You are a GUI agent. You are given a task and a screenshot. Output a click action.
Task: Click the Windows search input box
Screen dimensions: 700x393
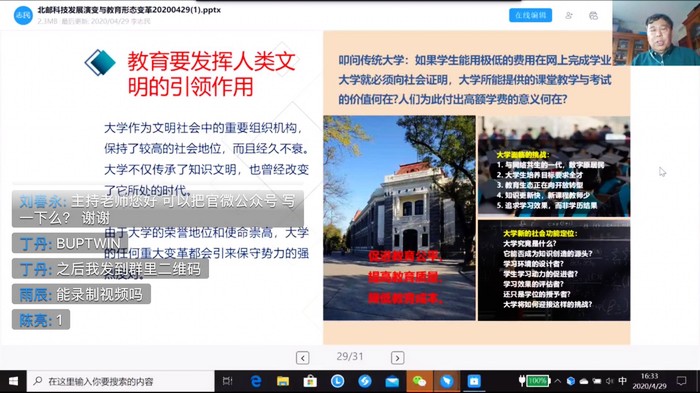[121, 381]
